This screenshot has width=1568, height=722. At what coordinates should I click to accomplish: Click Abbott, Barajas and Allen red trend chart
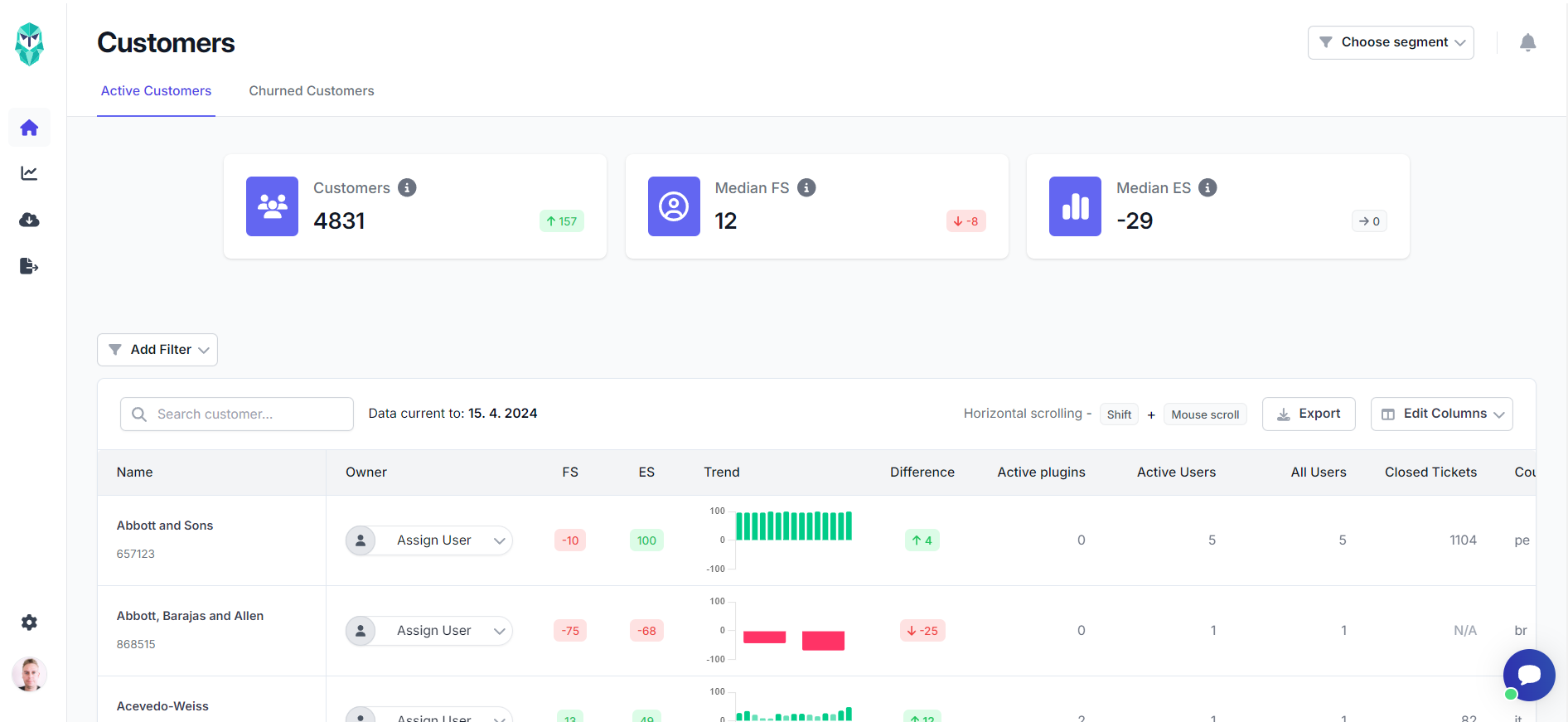click(793, 640)
